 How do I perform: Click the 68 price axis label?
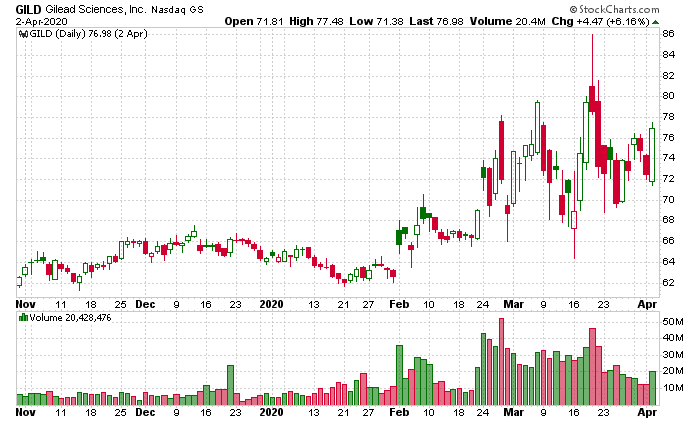[x=668, y=220]
